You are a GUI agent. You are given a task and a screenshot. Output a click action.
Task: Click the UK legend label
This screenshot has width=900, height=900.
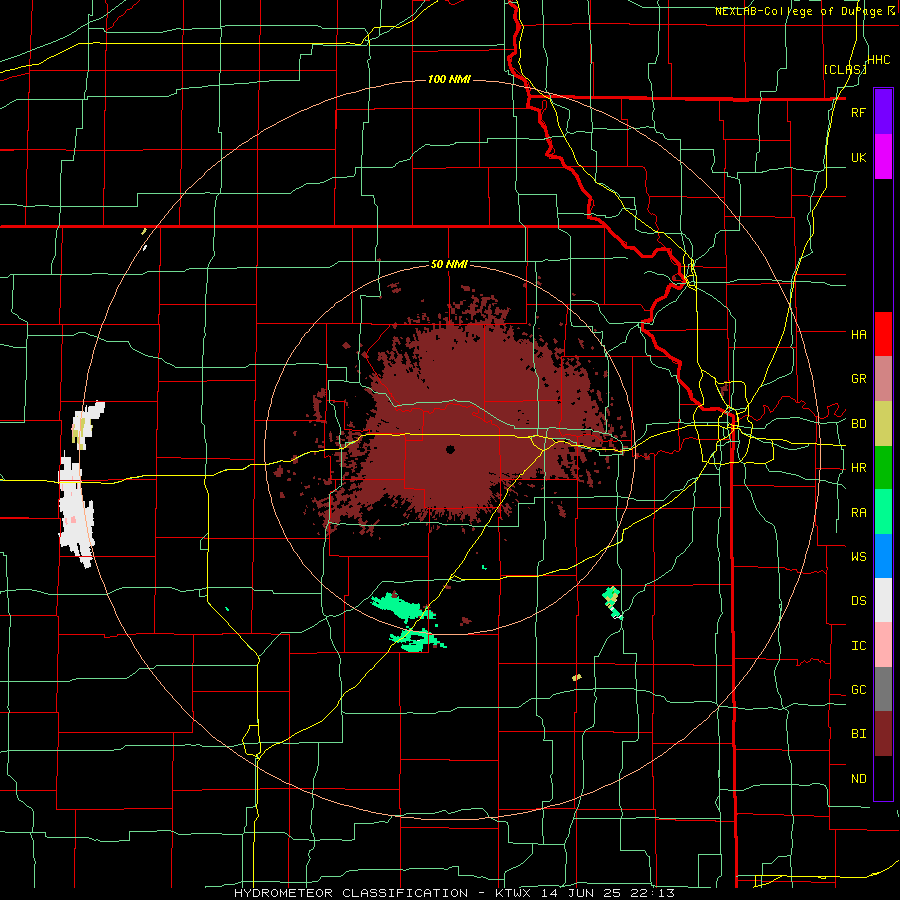pos(858,157)
